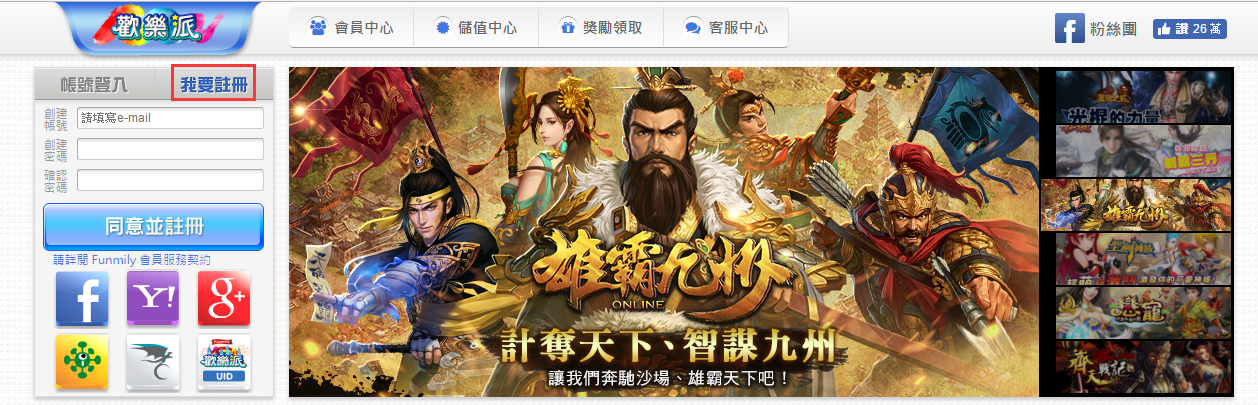Screen dimensions: 1258x405
Task: Click the 歡樂派 site logo
Action: point(158,28)
